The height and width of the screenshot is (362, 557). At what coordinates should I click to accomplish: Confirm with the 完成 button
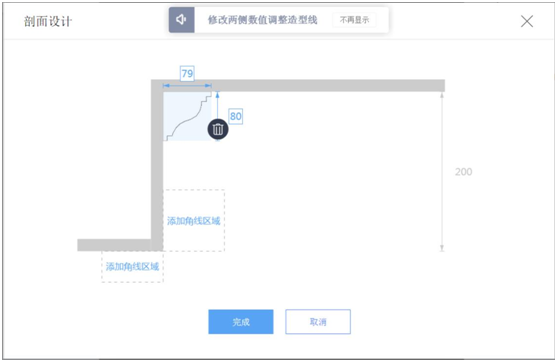click(x=241, y=322)
